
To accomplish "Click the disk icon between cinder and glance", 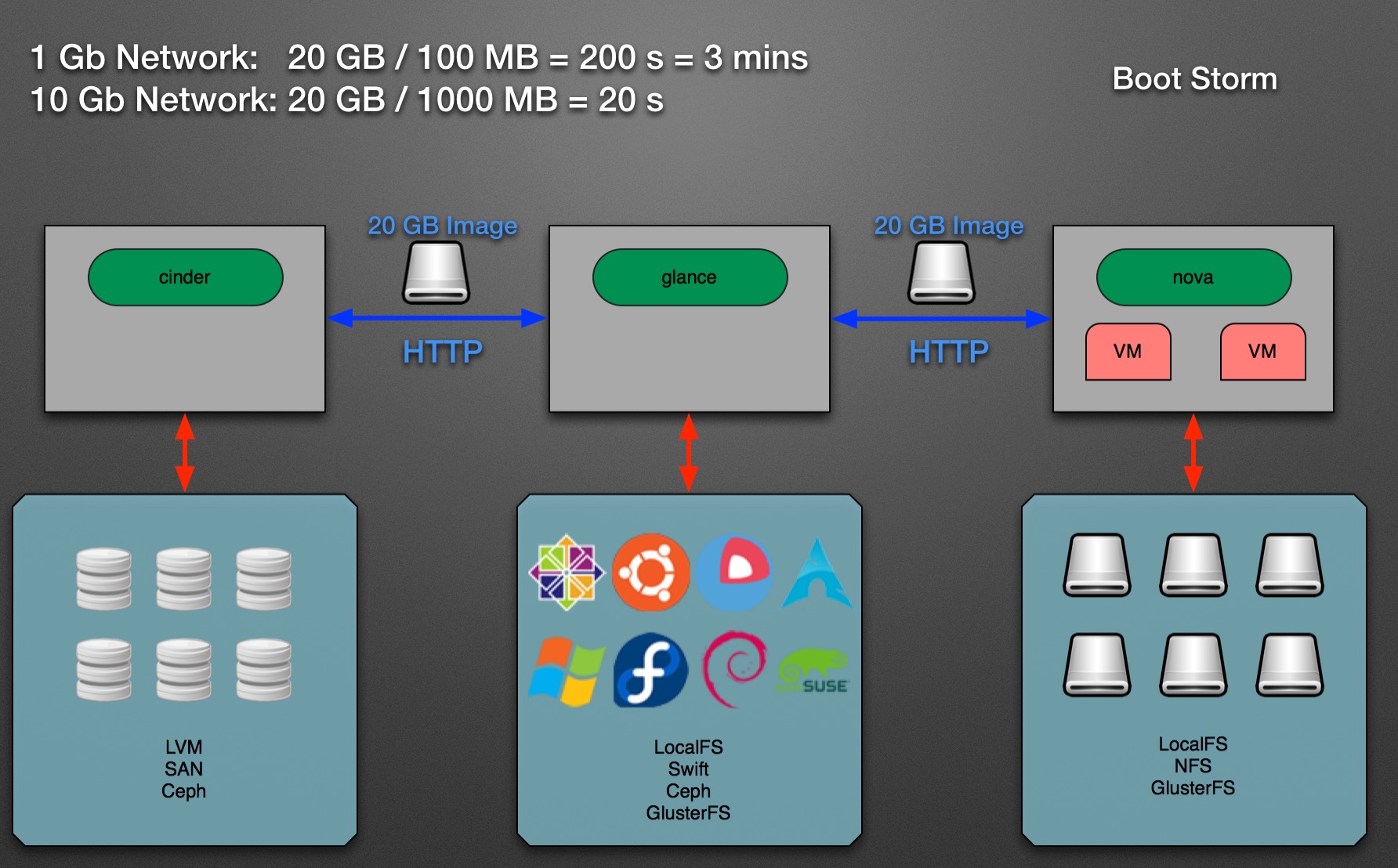I will tap(436, 273).
